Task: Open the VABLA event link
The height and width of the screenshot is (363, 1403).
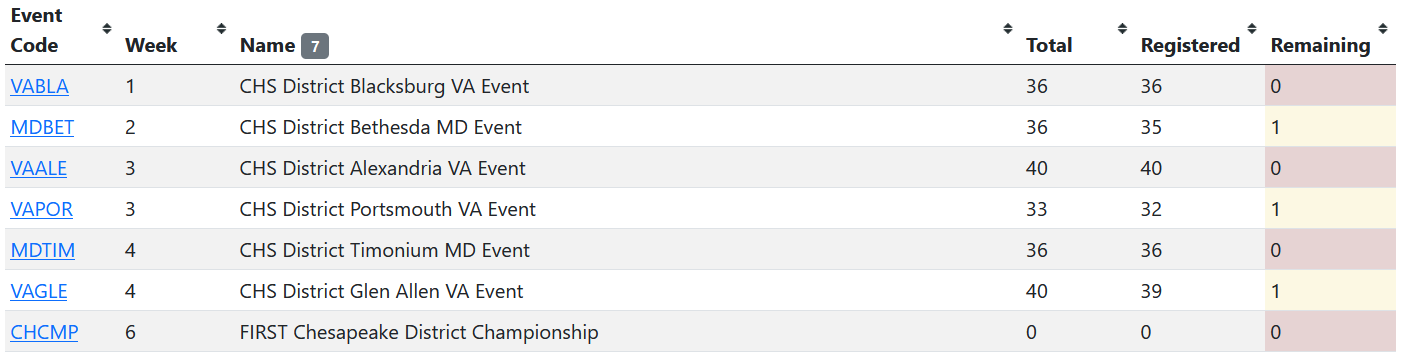Action: (x=40, y=86)
